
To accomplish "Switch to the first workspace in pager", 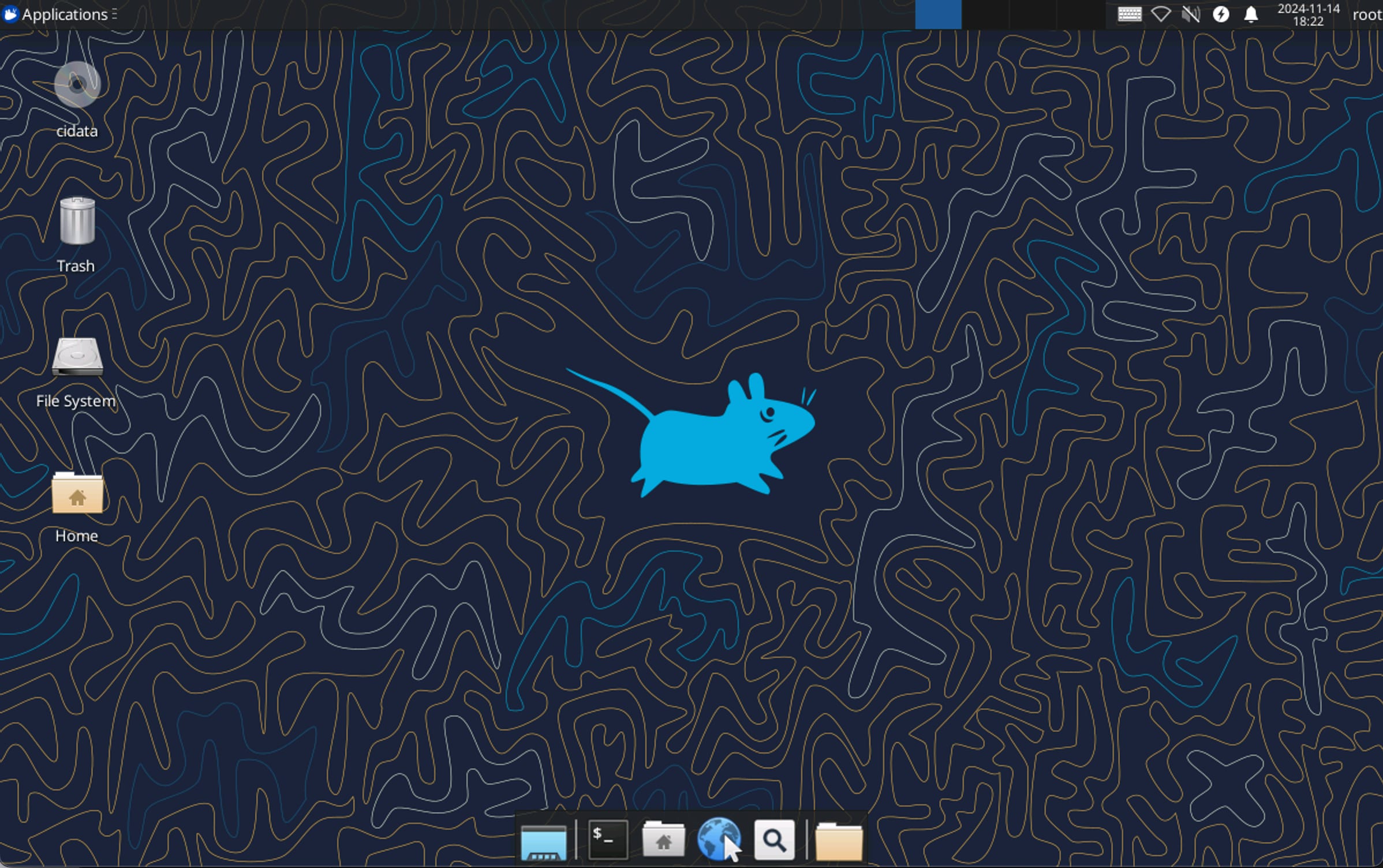I will [938, 14].
